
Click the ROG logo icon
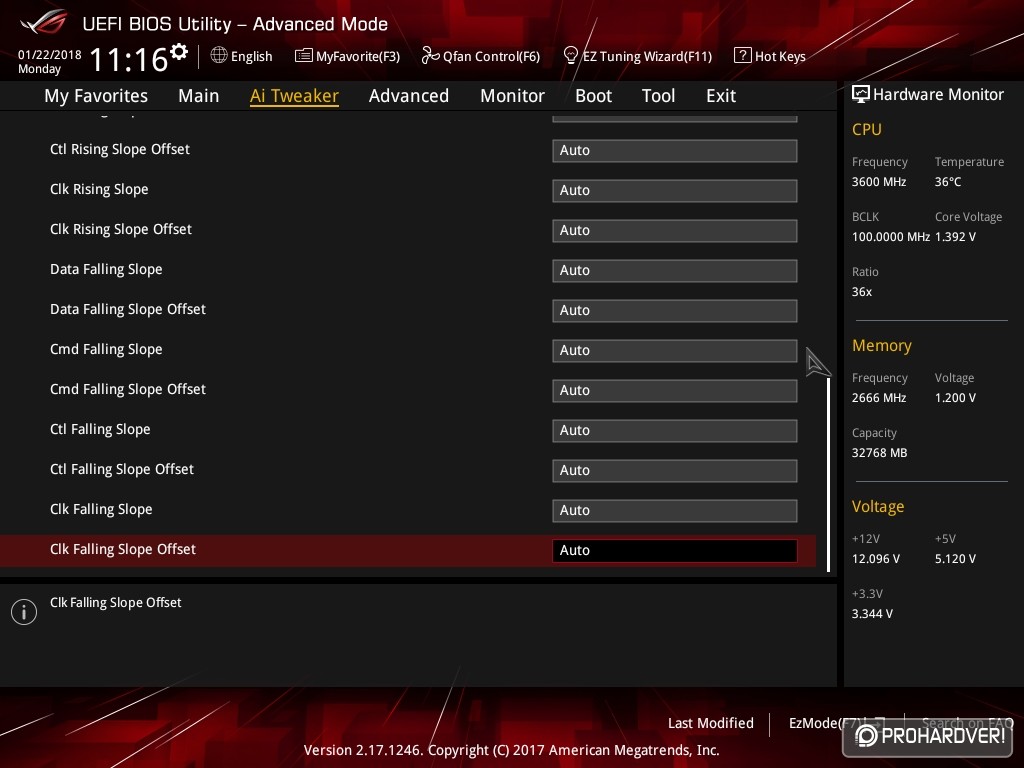click(x=43, y=22)
